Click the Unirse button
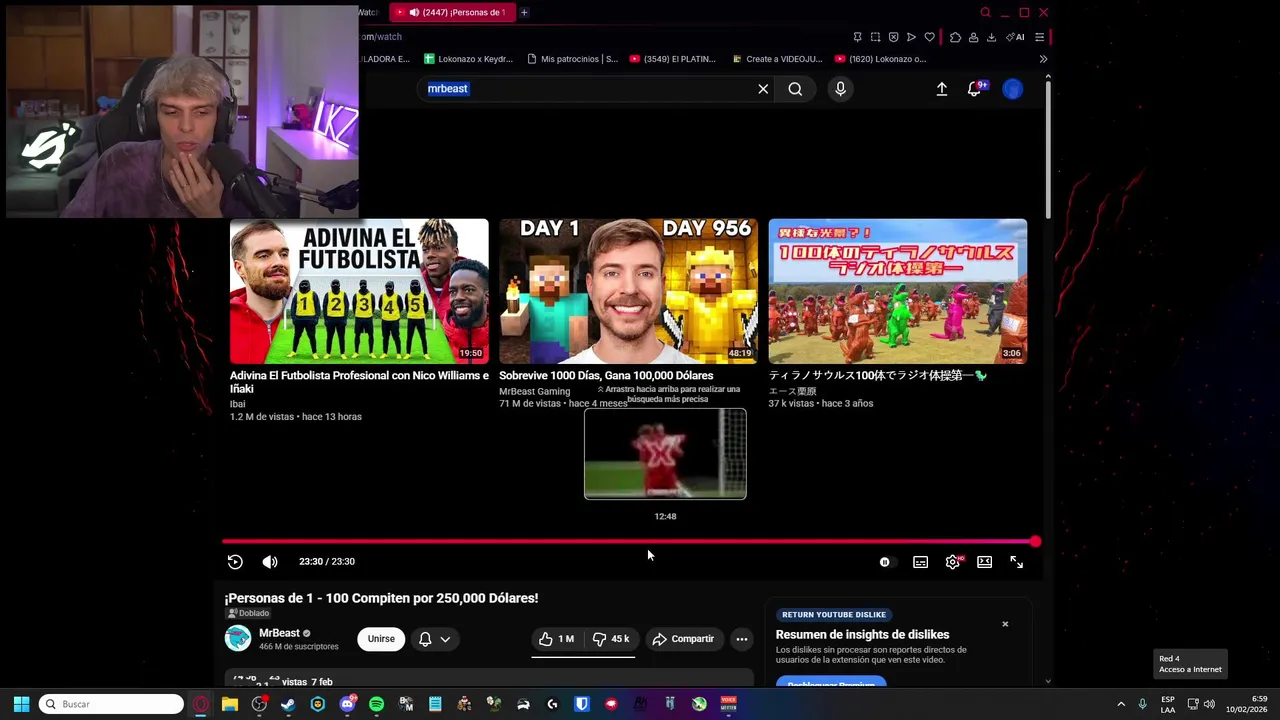Screen dimensions: 1280x720 click(381, 639)
